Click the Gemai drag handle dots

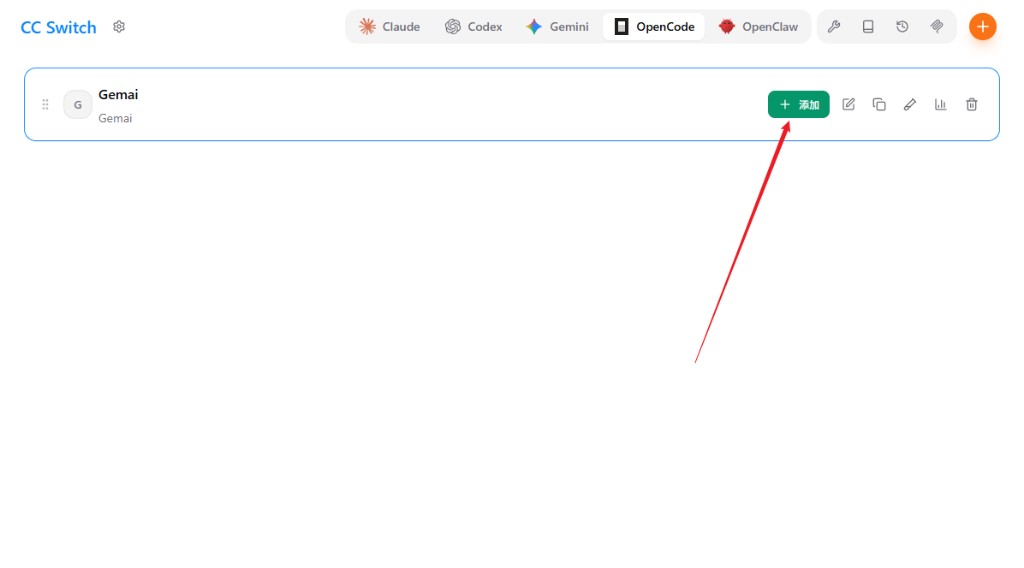click(x=45, y=105)
